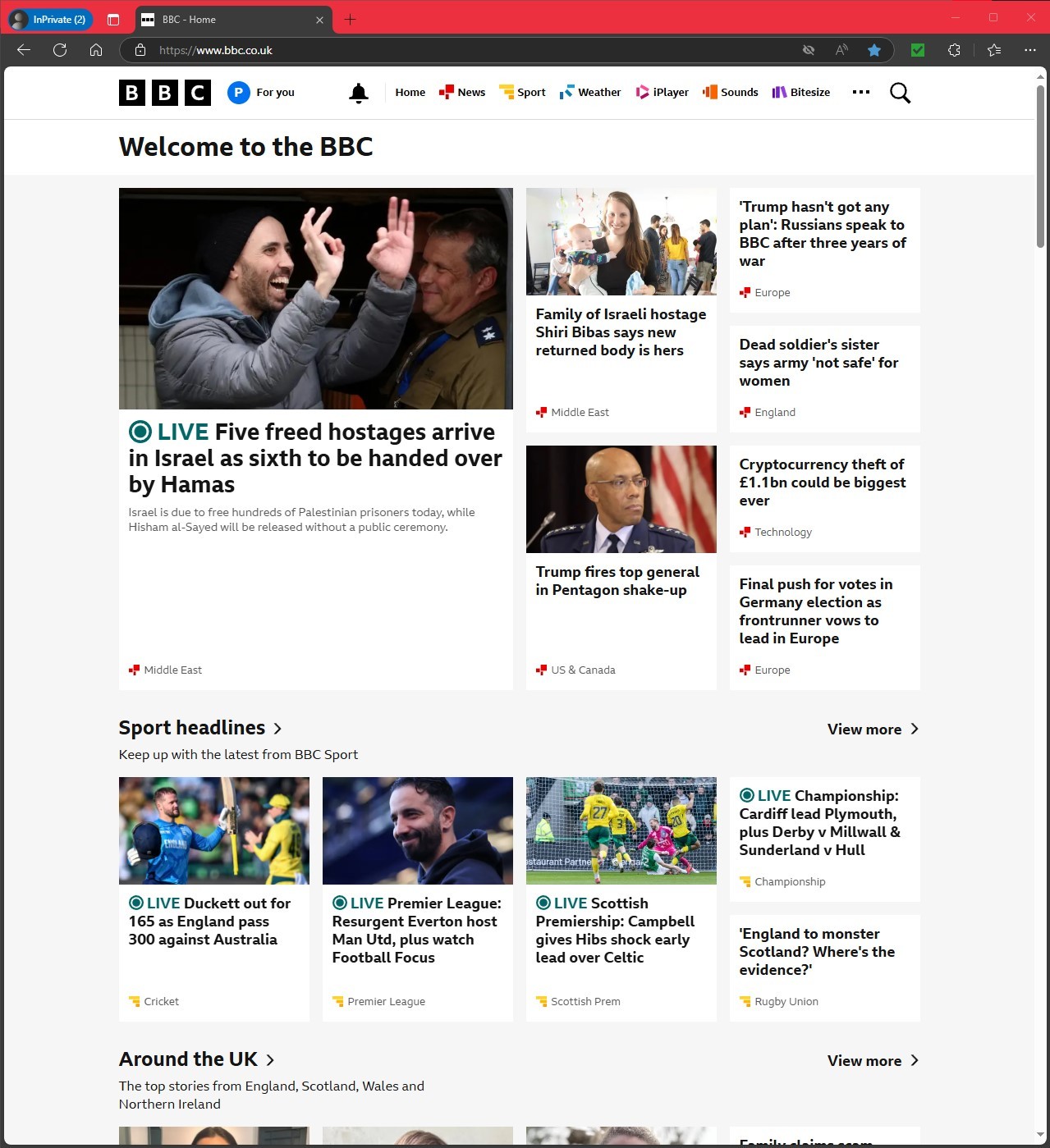Open Trump fires top general headline
The height and width of the screenshot is (1148, 1050).
pos(617,581)
